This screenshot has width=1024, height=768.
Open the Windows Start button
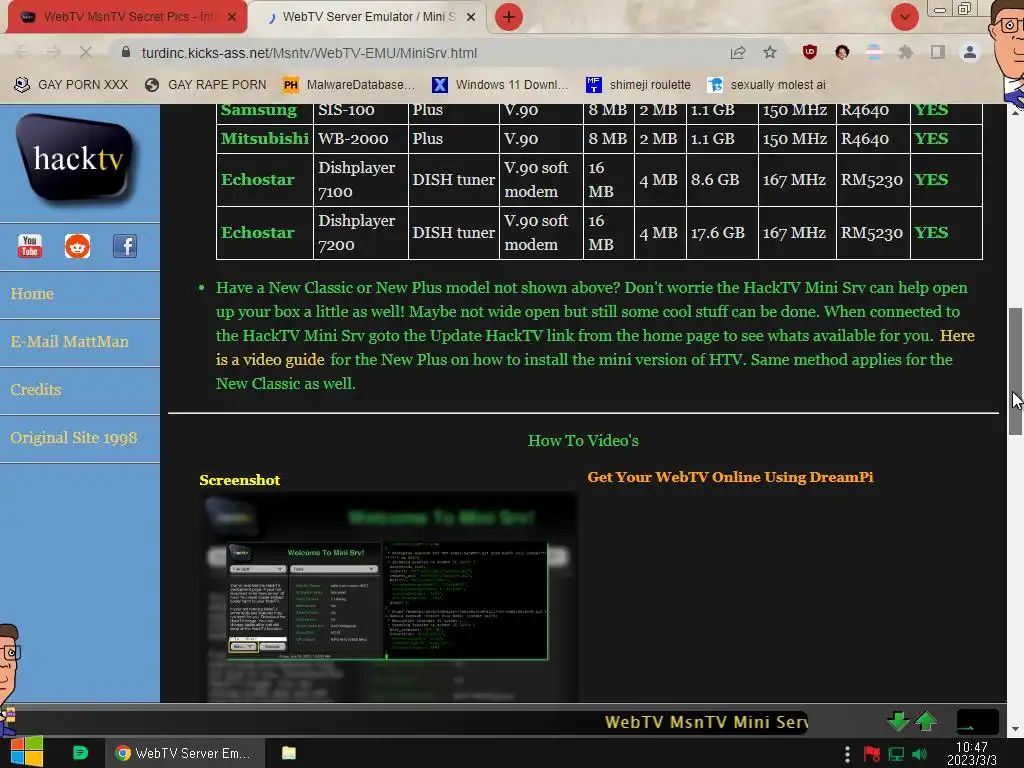(27, 752)
